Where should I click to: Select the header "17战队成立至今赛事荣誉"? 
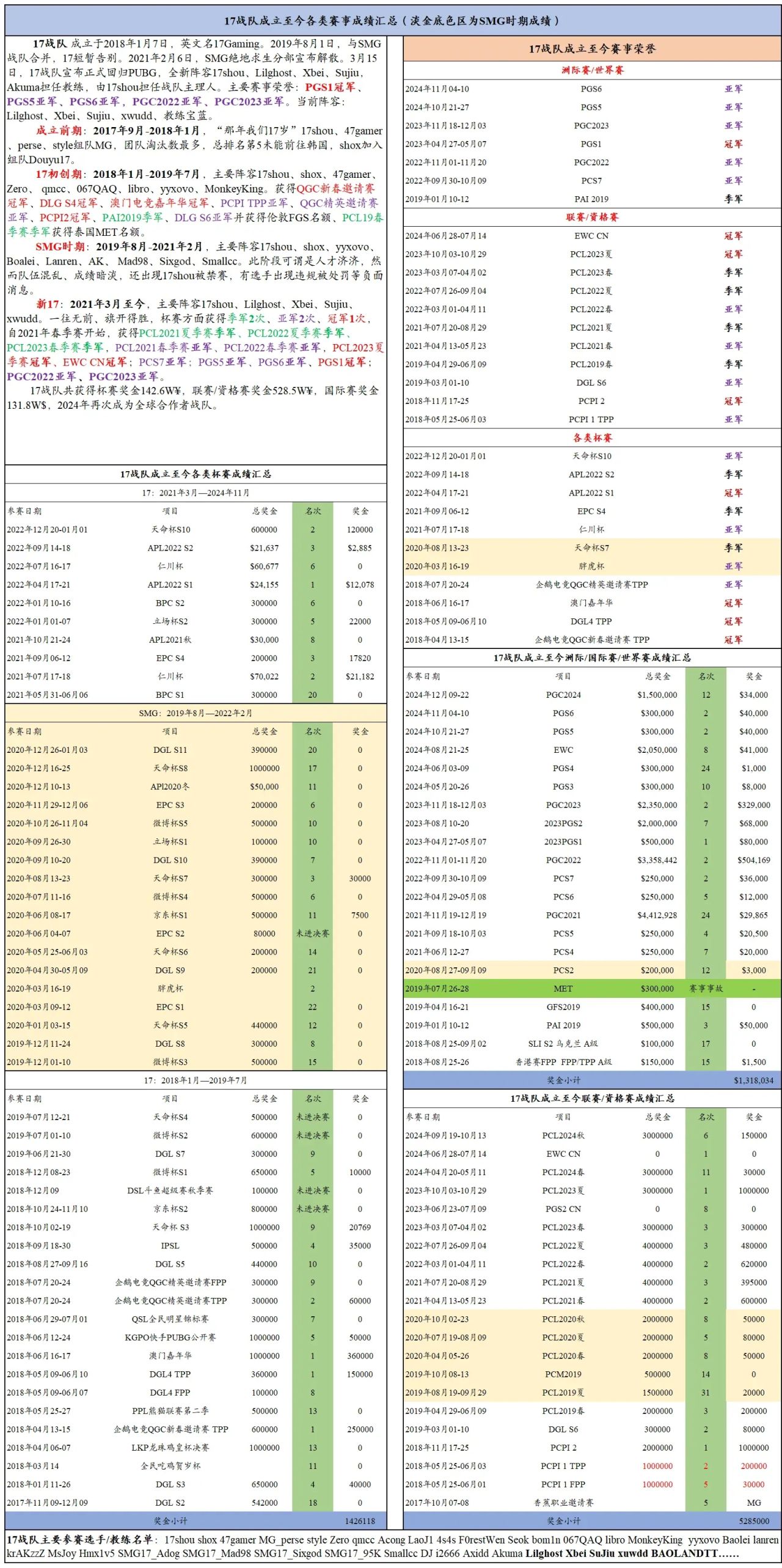pyautogui.click(x=592, y=49)
